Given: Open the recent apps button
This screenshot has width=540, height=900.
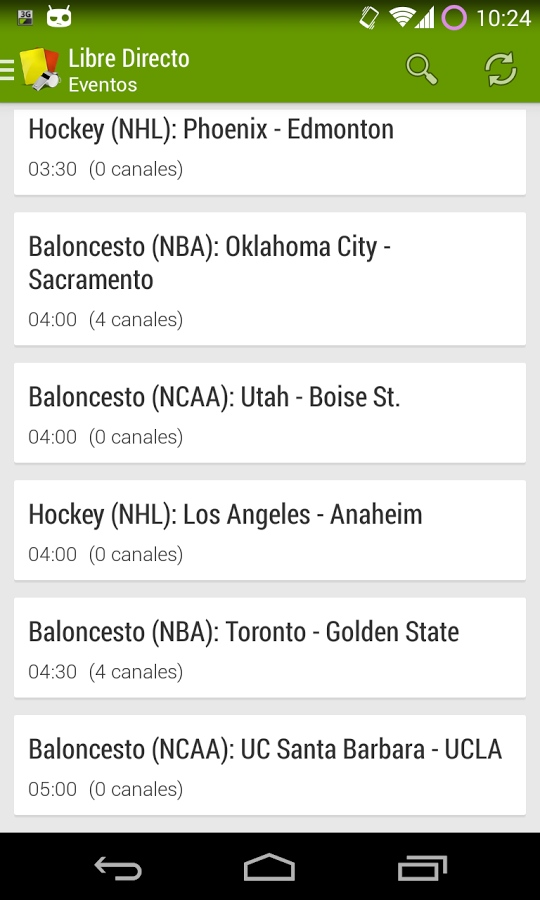Looking at the screenshot, I should coord(422,868).
